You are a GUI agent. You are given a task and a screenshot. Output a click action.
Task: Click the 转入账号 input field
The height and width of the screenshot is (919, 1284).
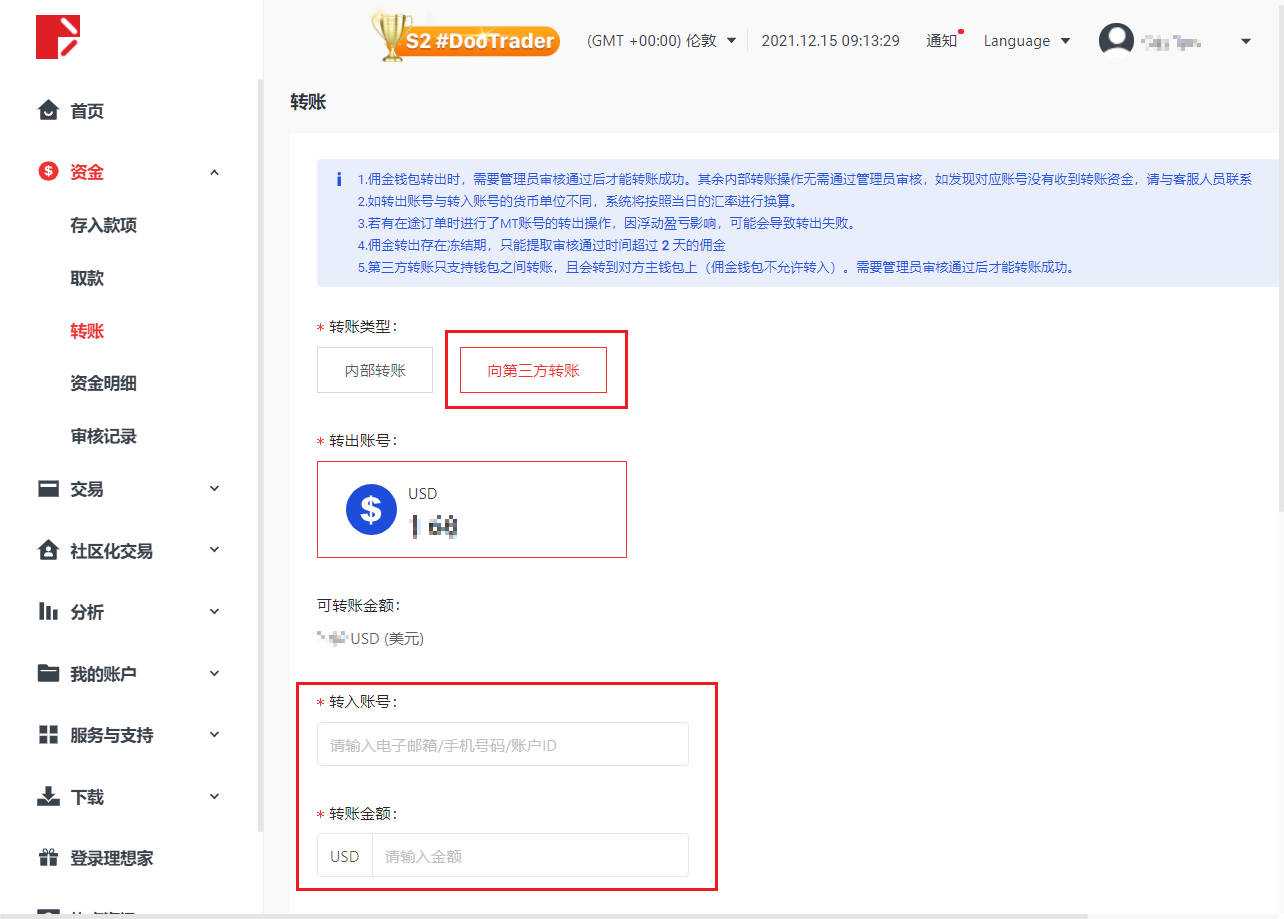click(x=502, y=743)
